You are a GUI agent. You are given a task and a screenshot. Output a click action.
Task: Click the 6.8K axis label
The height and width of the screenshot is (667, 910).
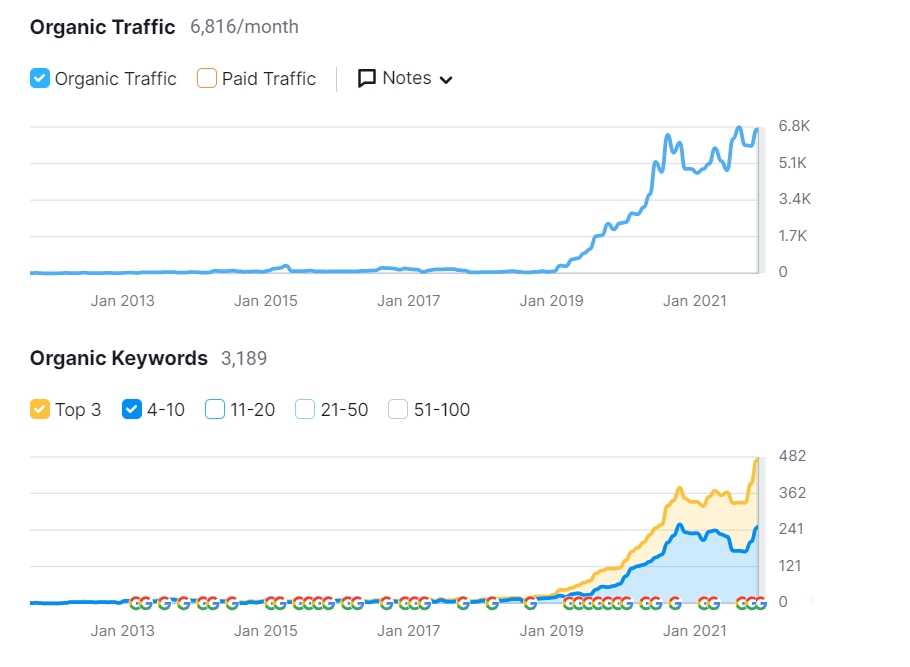[794, 126]
